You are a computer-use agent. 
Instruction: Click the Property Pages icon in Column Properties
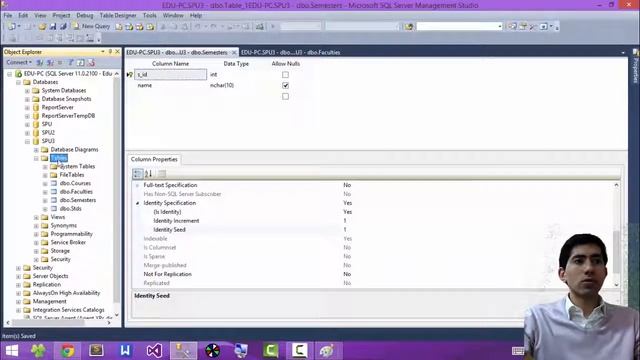tap(162, 173)
